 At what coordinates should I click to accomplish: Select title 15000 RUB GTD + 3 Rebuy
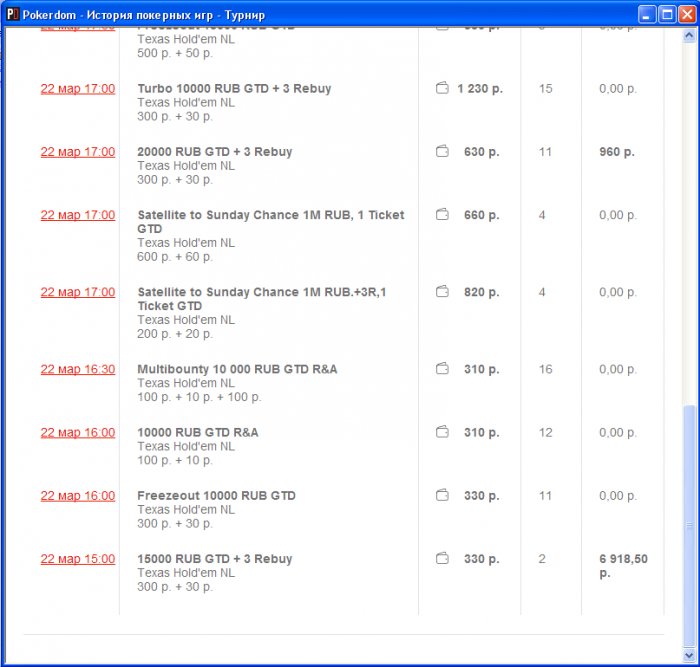(x=215, y=559)
